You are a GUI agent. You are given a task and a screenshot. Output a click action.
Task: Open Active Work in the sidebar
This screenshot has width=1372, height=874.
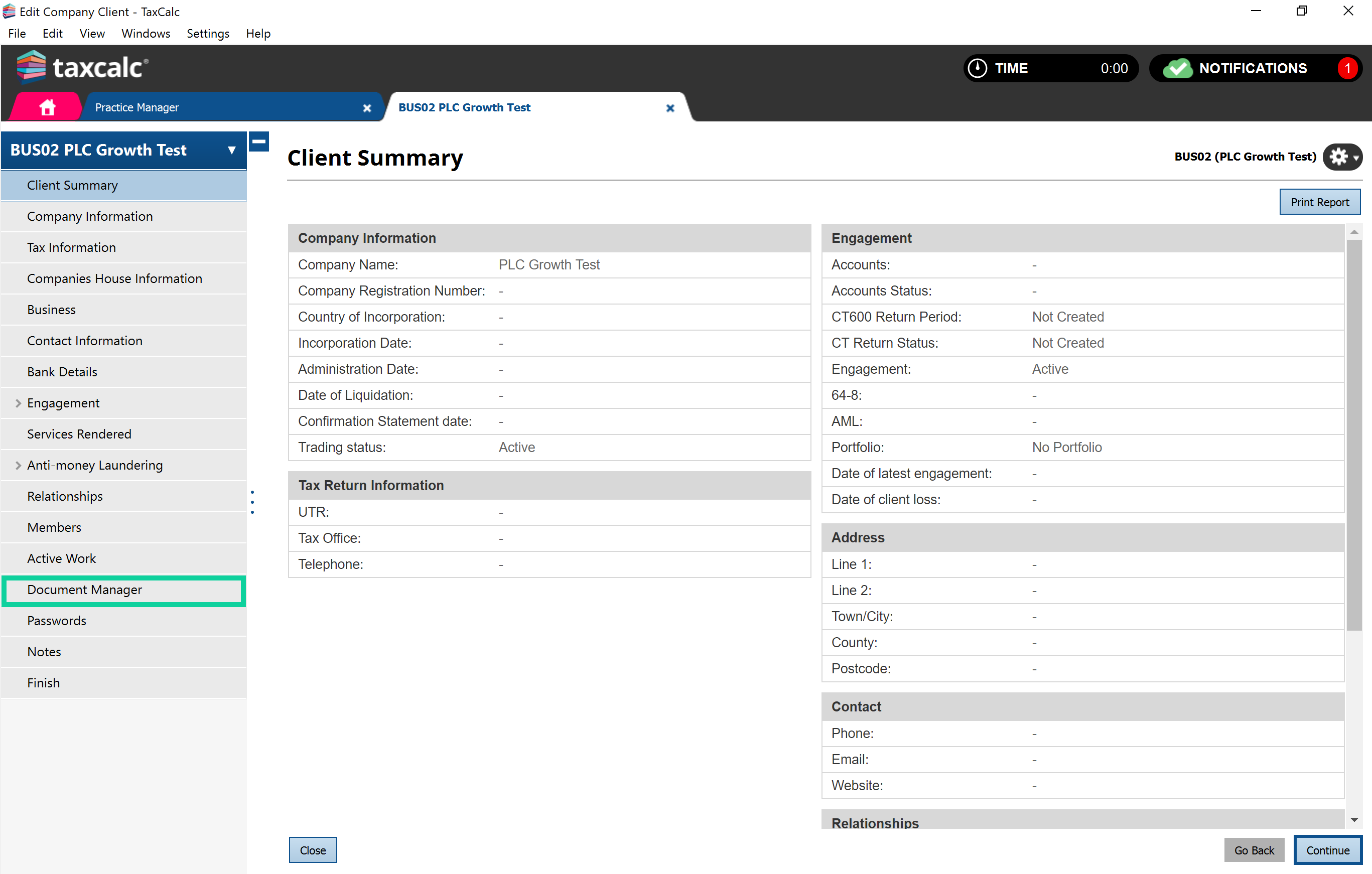[123, 558]
